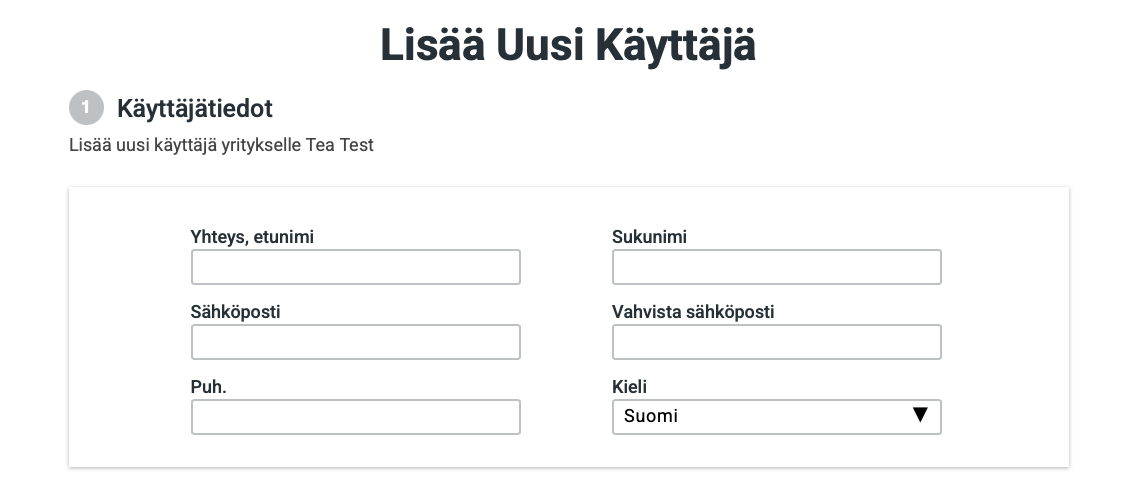Click the Suomi value in the language selector
The image size is (1132, 486).
pyautogui.click(x=651, y=417)
